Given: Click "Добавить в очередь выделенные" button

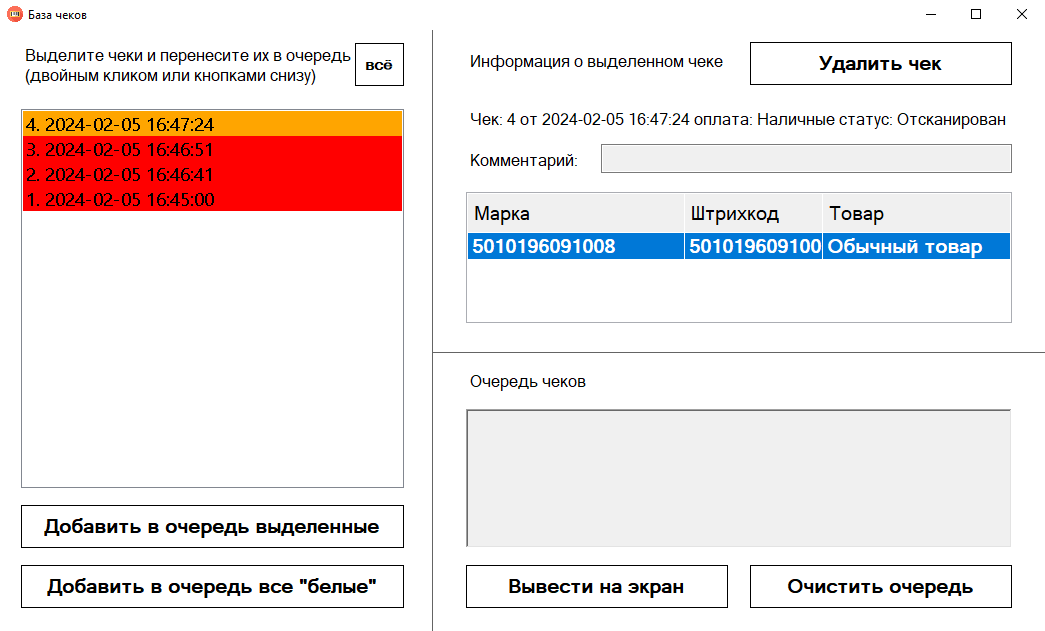Looking at the screenshot, I should 212,527.
